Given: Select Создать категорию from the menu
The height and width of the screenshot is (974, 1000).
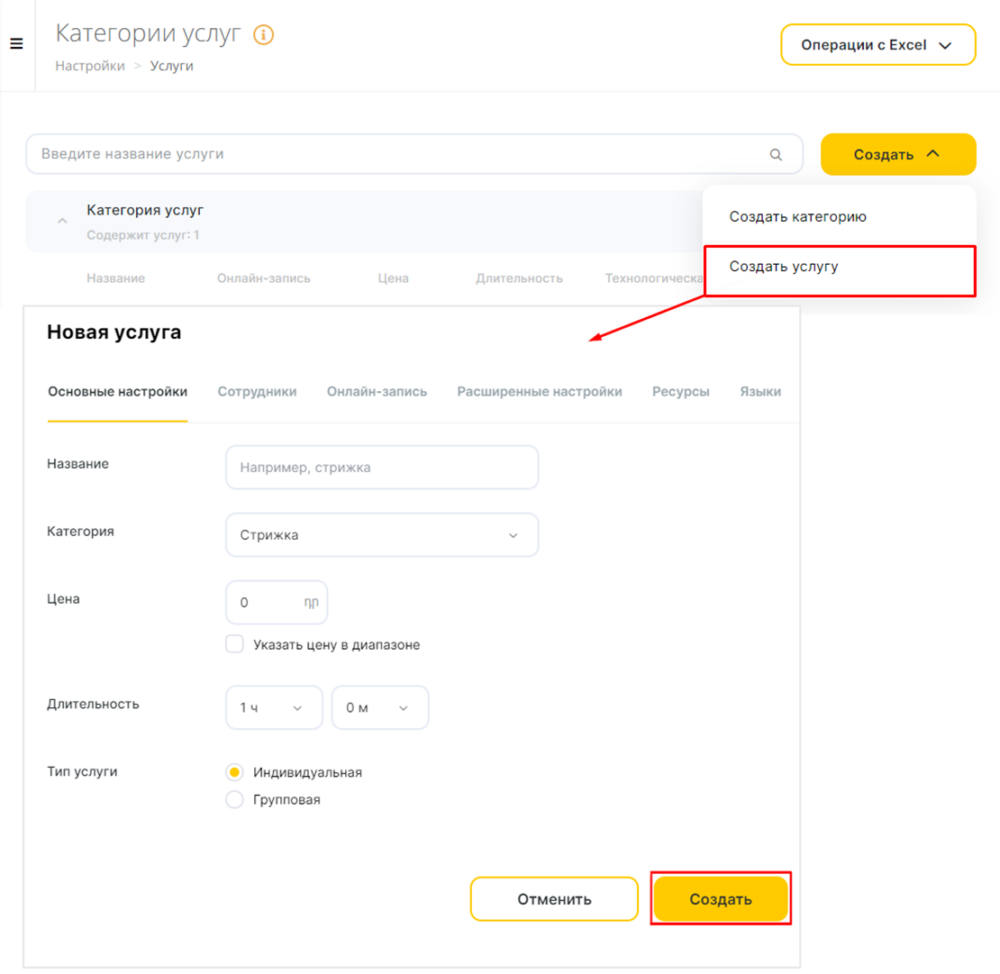Looking at the screenshot, I should (798, 217).
